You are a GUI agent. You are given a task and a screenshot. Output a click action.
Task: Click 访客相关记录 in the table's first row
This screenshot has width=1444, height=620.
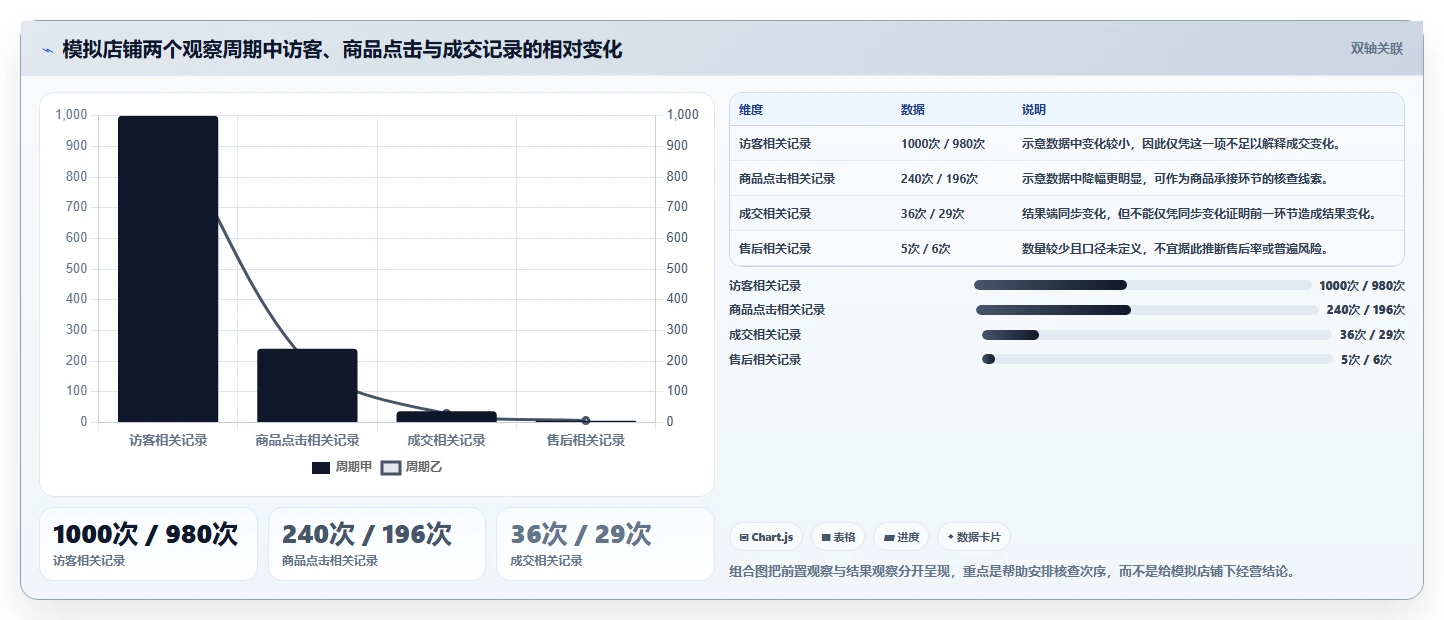click(775, 144)
